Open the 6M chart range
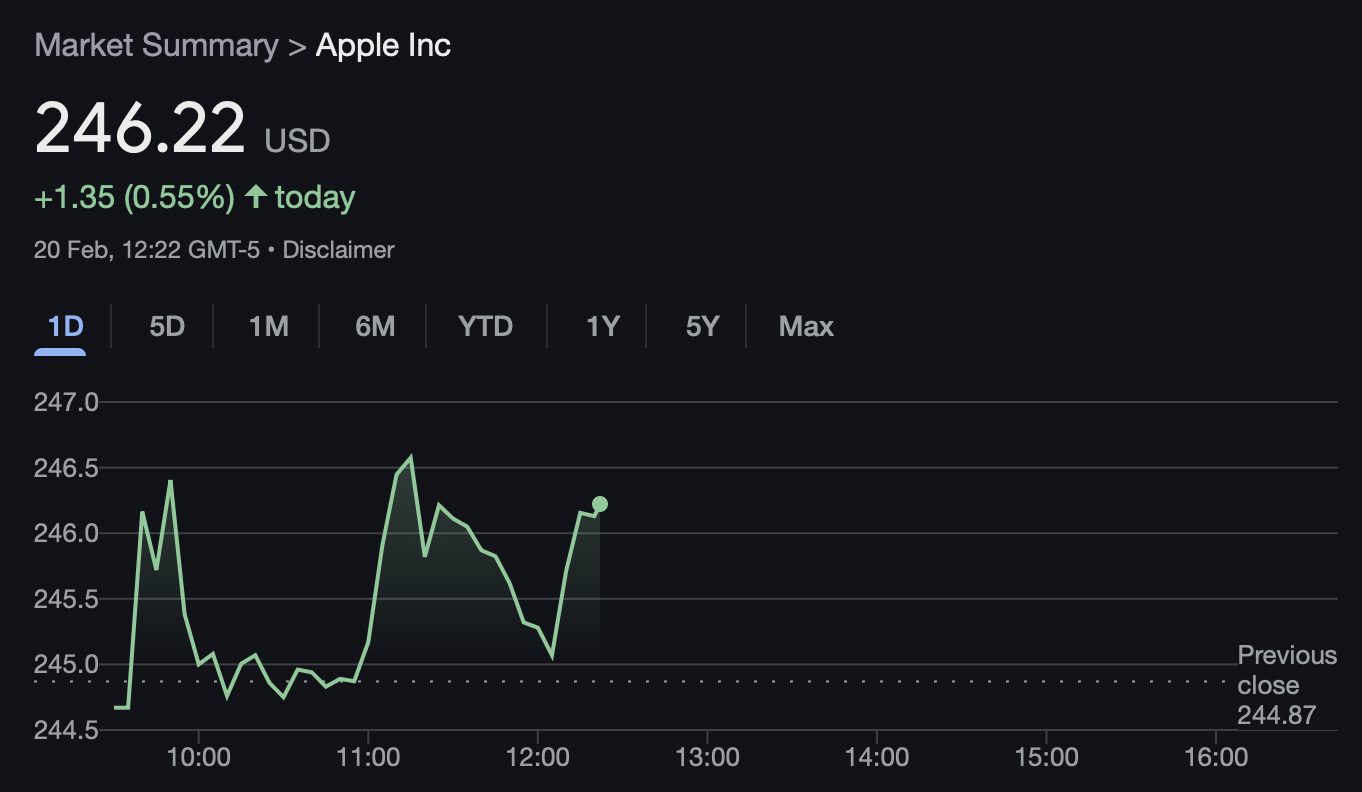 (x=375, y=327)
